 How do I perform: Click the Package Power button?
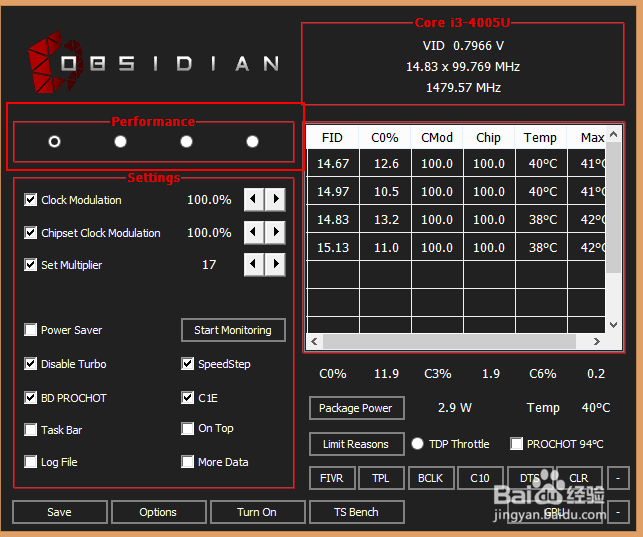[x=356, y=408]
